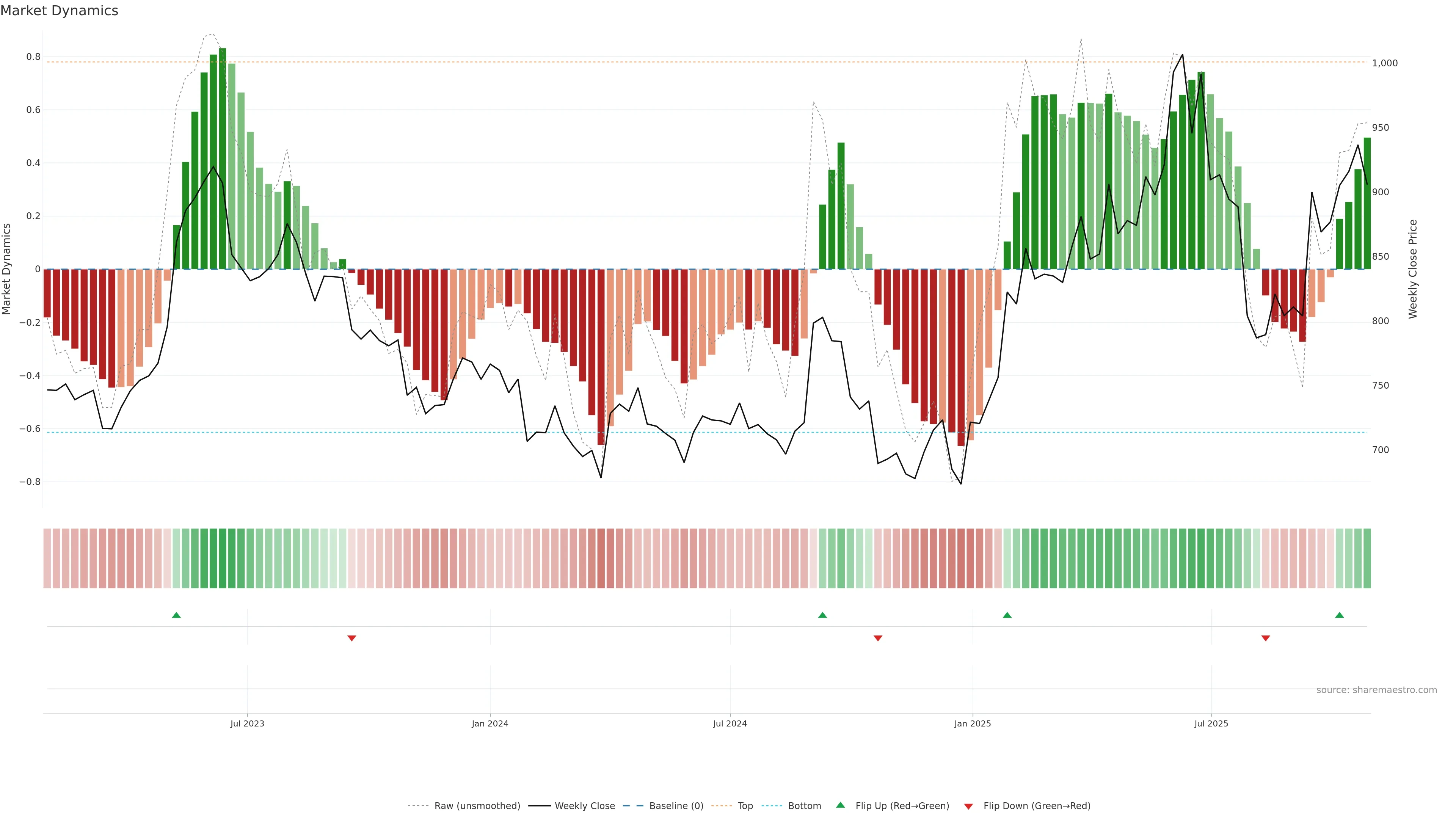Click the red triangle icon in the legend
The image size is (1456, 819).
pyautogui.click(x=968, y=806)
